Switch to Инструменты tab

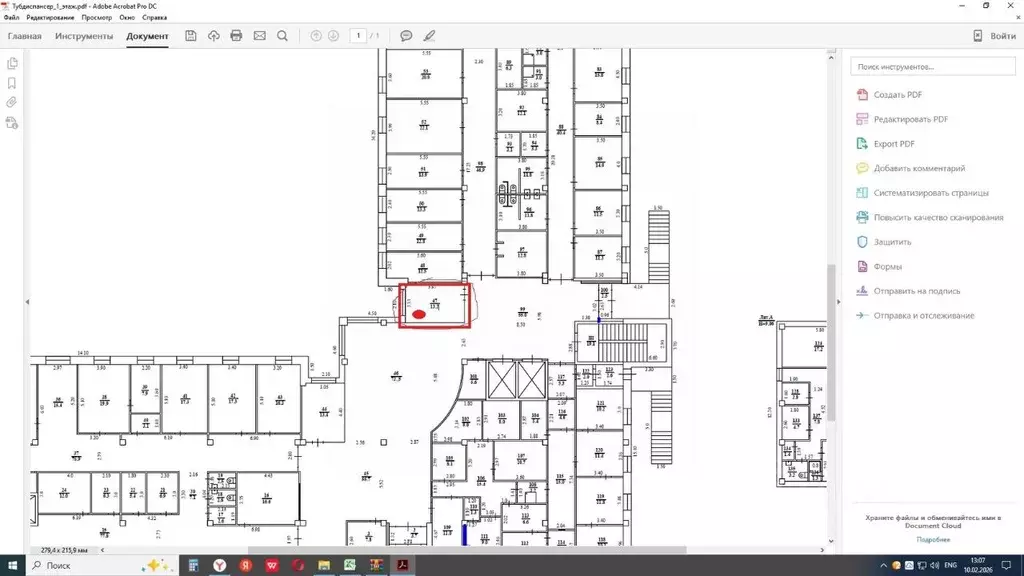tap(84, 36)
